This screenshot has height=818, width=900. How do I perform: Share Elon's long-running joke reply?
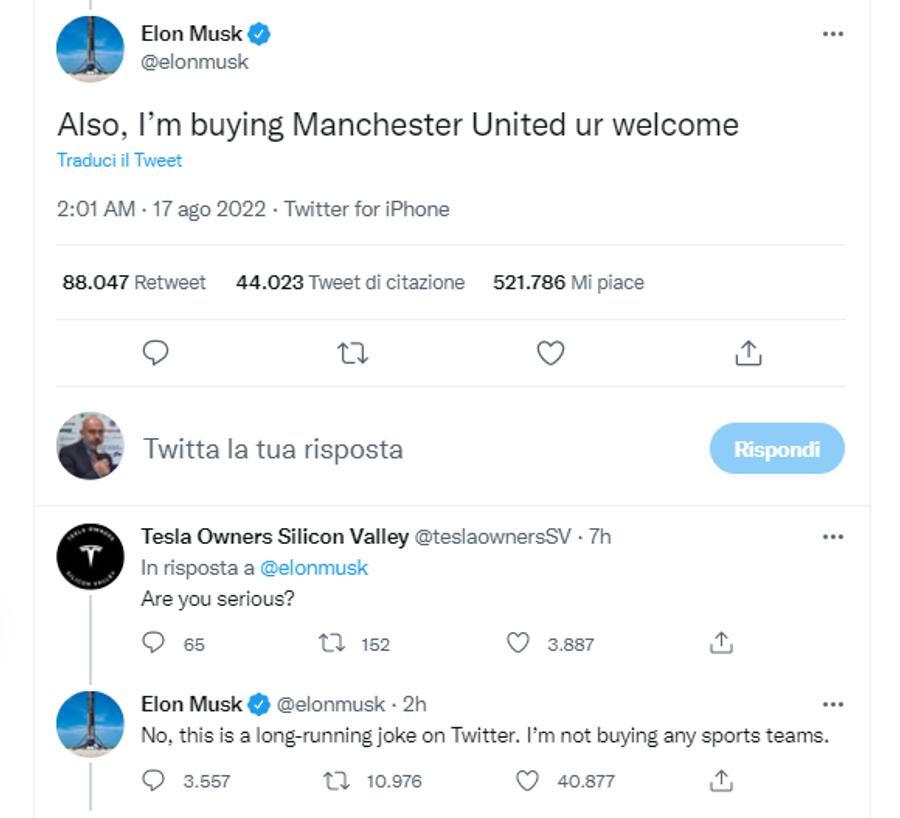pos(721,781)
